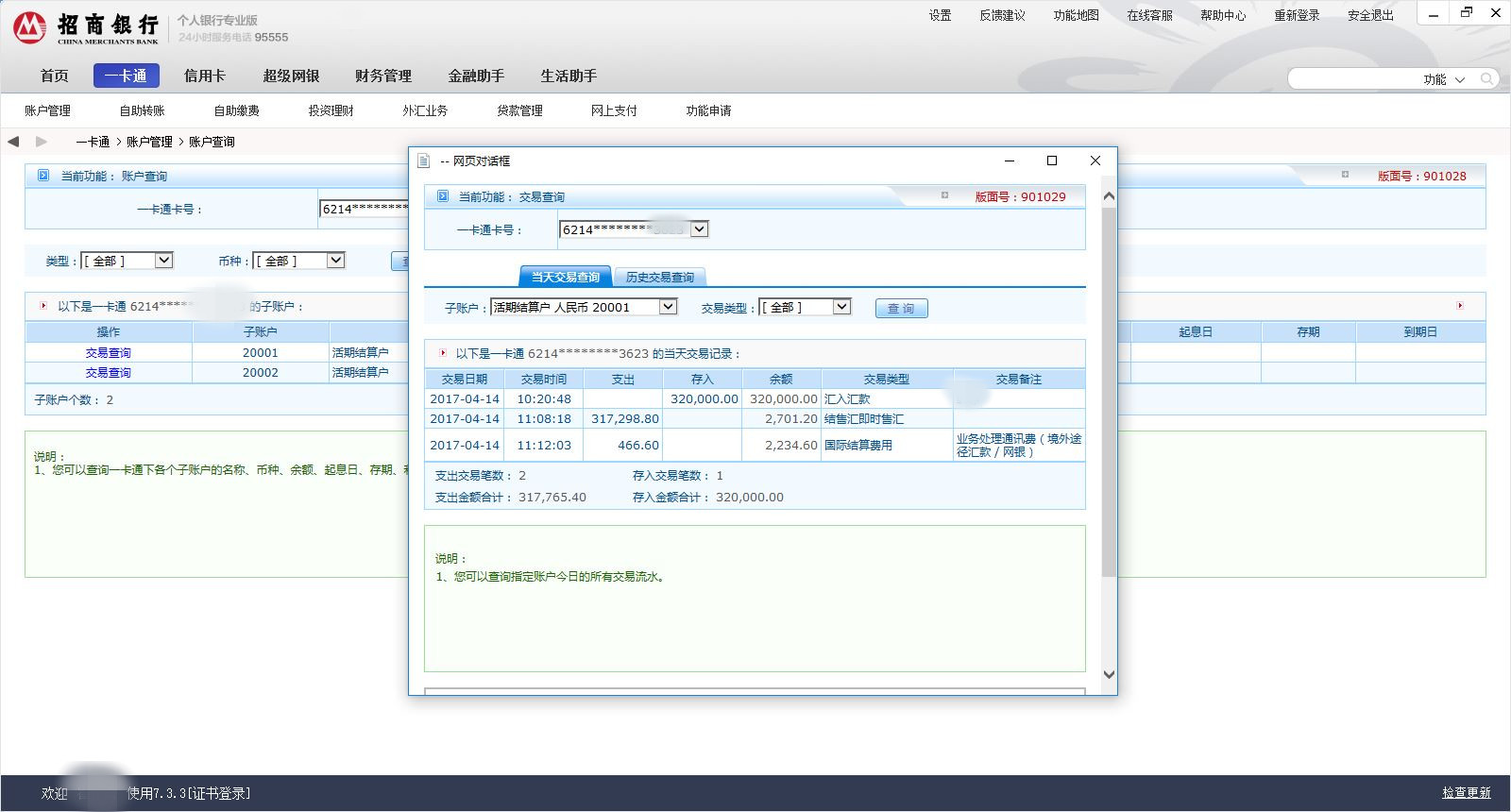
Task: Open the dialog 一卡通卡号 dropdown
Action: pyautogui.click(x=699, y=229)
